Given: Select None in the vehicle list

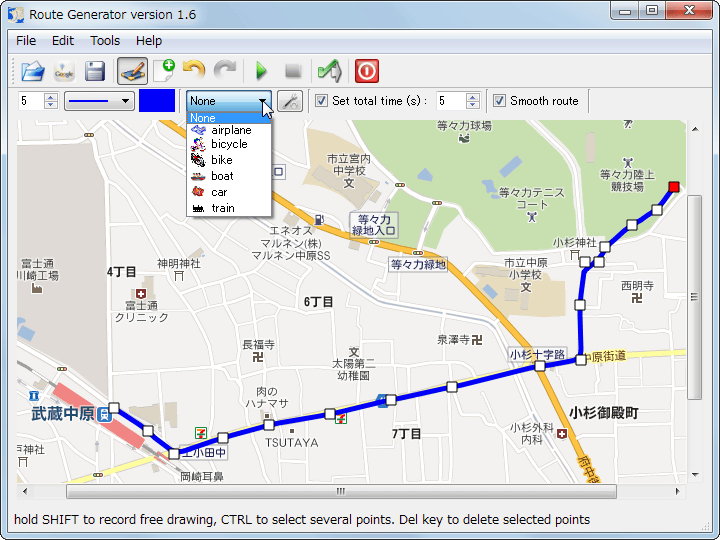Looking at the screenshot, I should (x=229, y=118).
